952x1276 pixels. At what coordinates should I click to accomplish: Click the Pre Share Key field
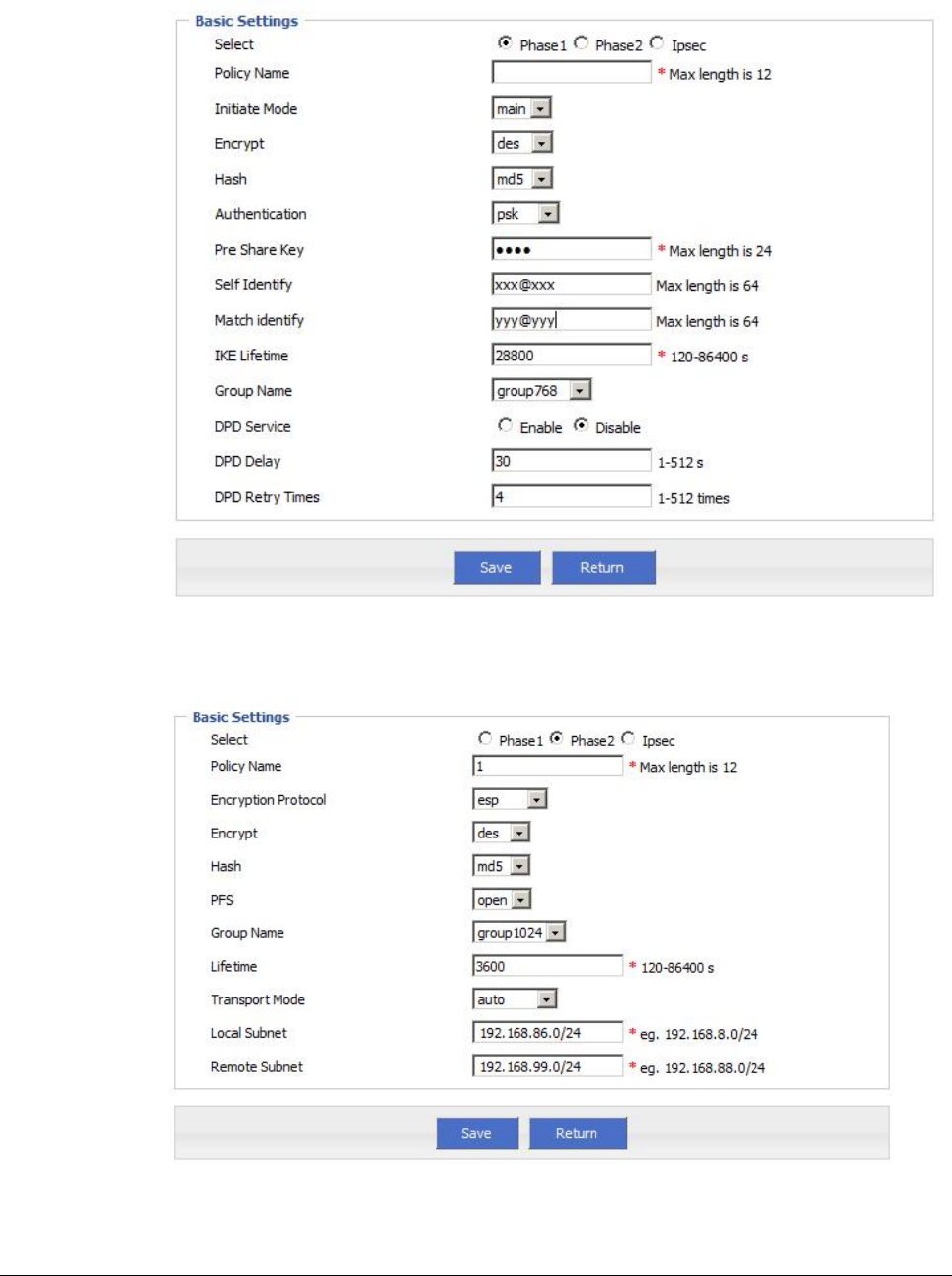[x=572, y=249]
